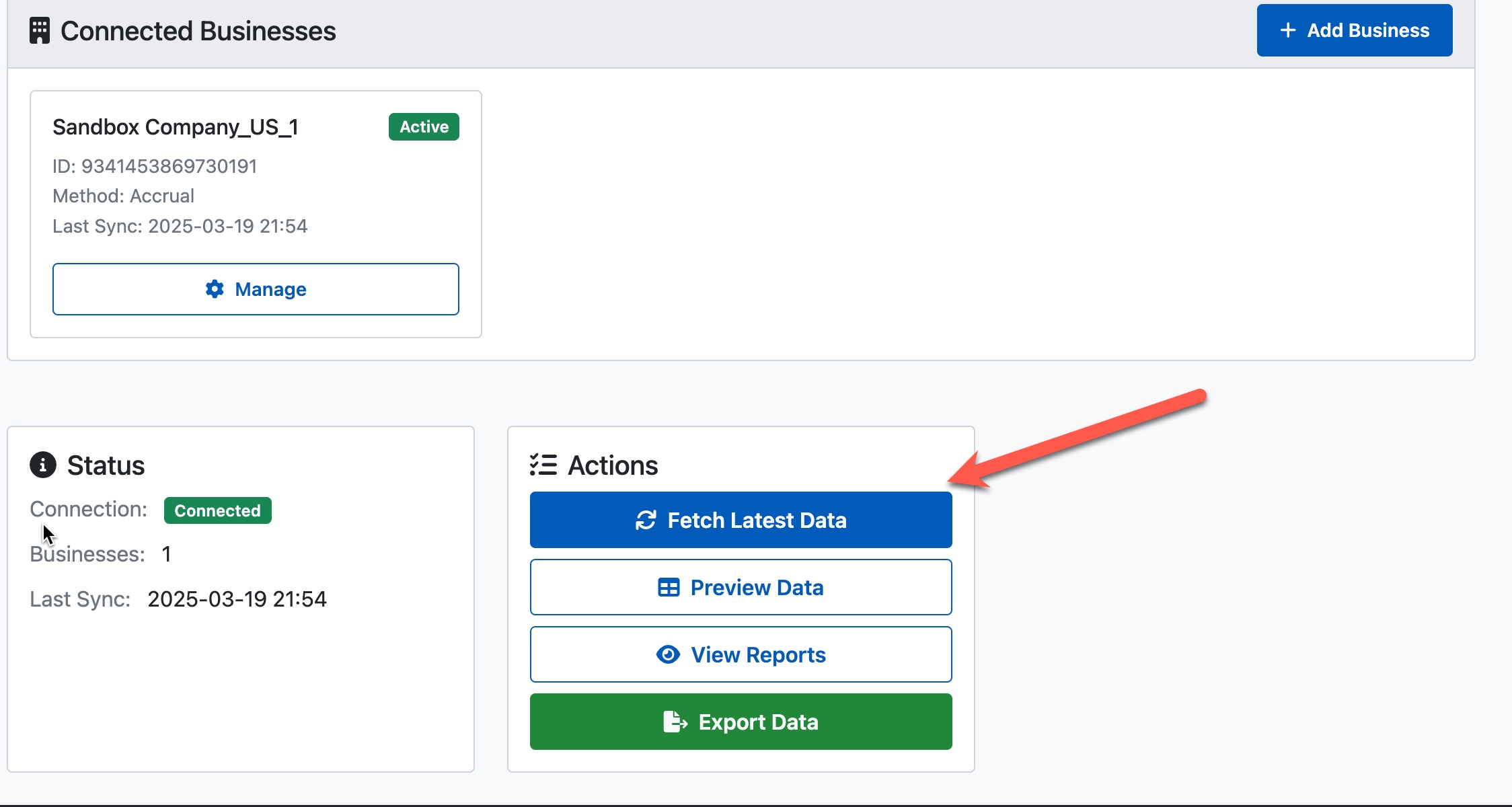Click the table icon in Preview Data

(x=669, y=587)
